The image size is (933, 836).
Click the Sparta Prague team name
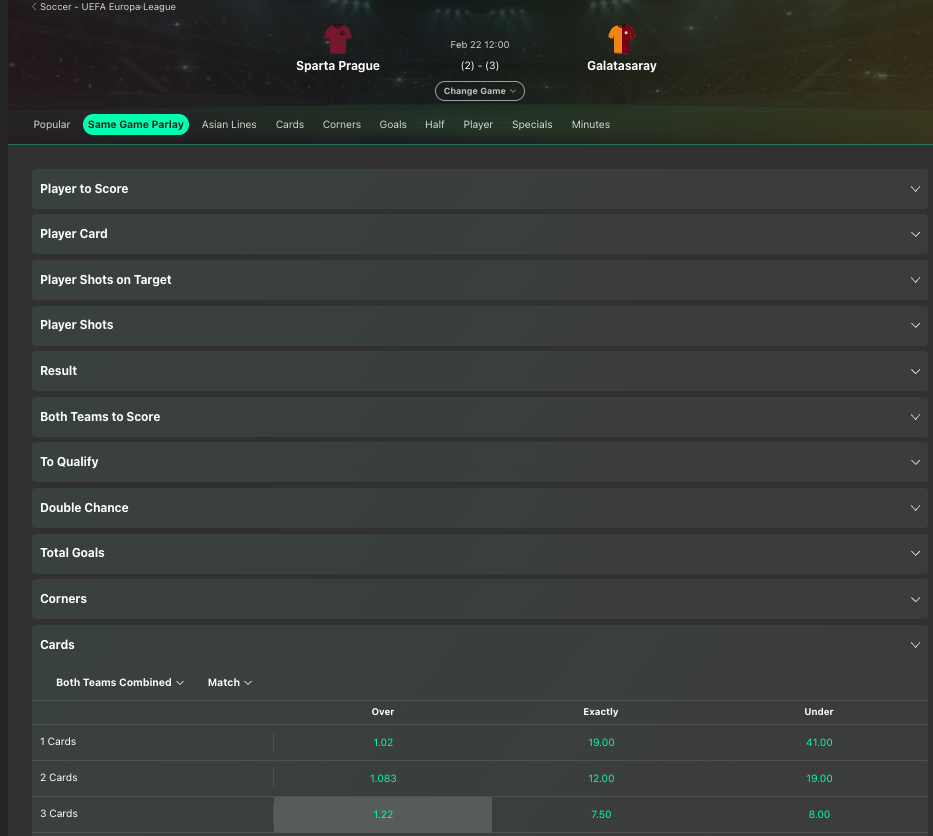(338, 66)
